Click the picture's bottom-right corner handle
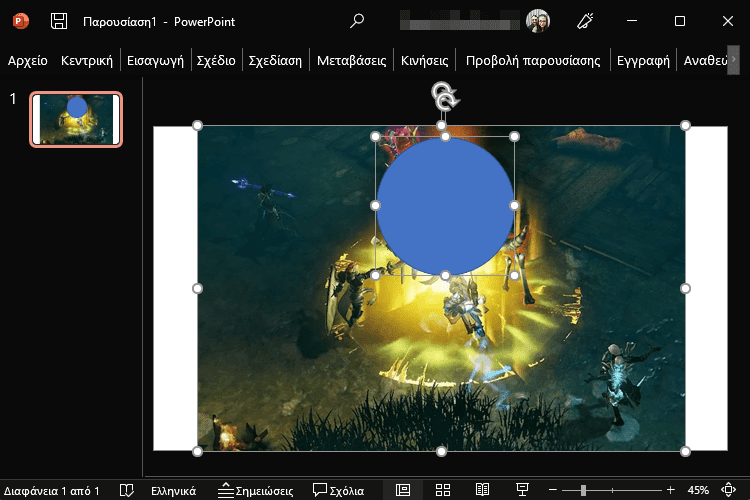The height and width of the screenshot is (500, 750). coord(685,451)
